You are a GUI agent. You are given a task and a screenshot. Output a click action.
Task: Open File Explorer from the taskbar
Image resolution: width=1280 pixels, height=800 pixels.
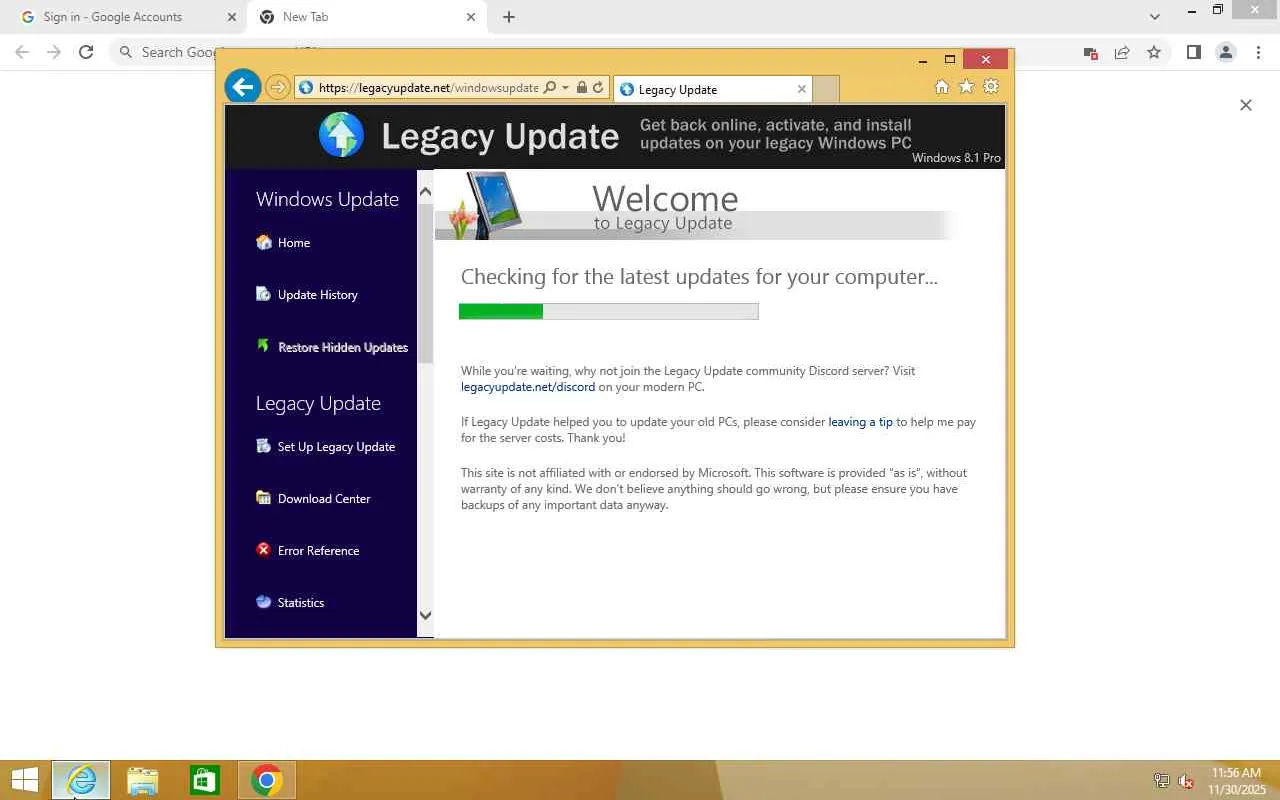[x=143, y=780]
